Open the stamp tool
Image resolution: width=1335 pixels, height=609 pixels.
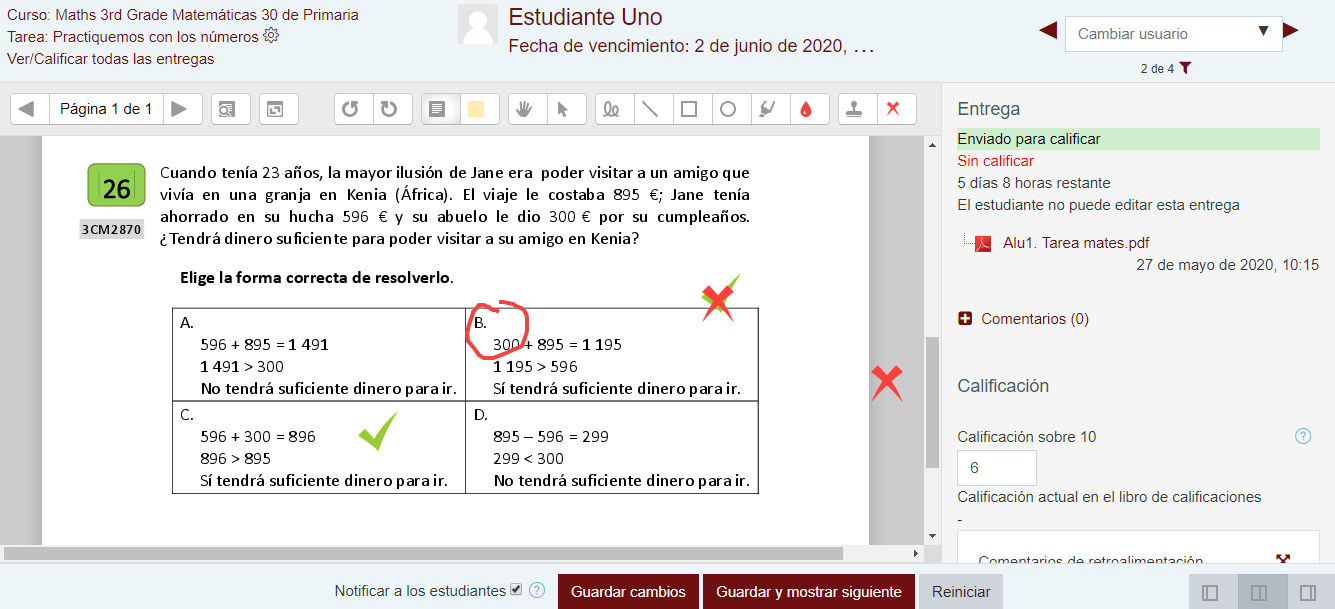point(857,109)
